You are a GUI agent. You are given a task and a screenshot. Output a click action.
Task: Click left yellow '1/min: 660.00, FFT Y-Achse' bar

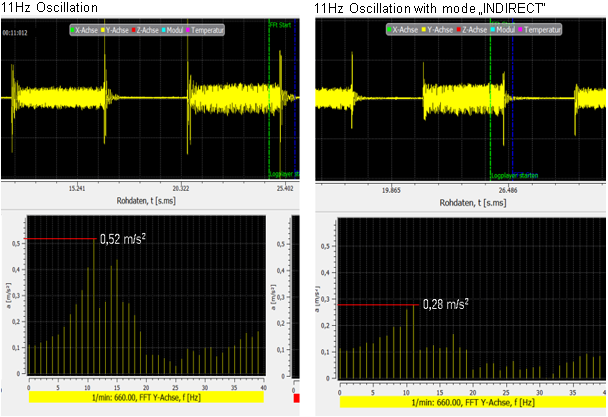[x=146, y=397]
